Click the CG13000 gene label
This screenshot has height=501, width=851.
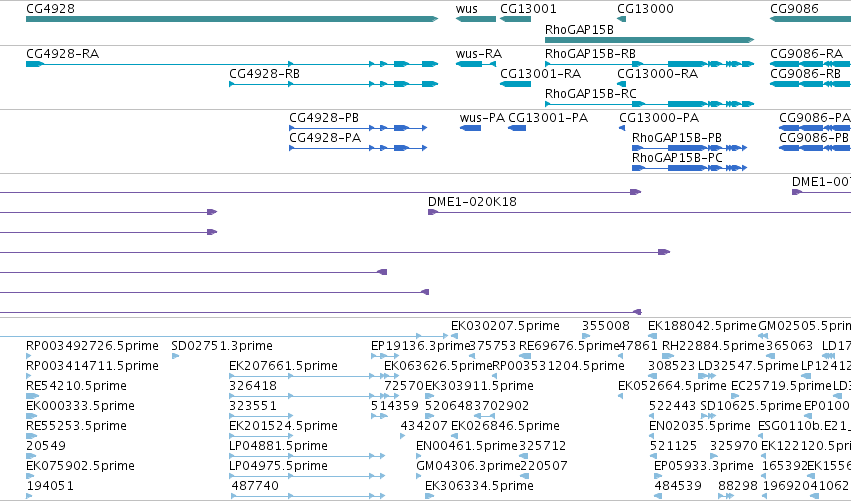tap(645, 9)
